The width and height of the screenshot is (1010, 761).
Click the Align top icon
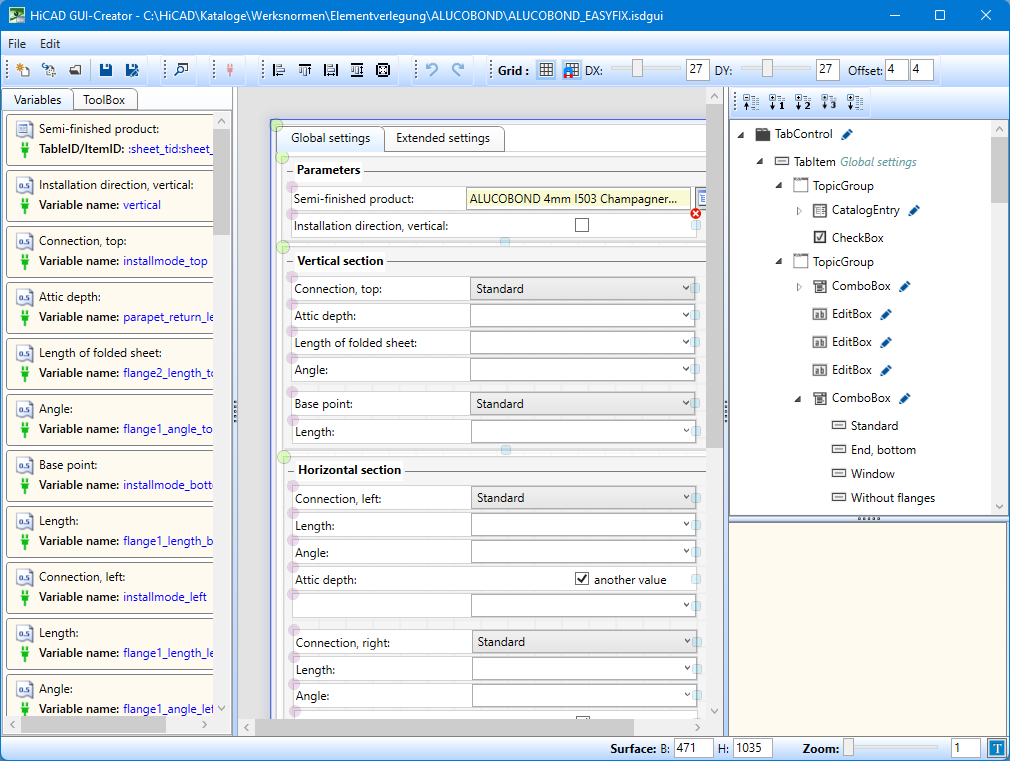click(x=305, y=70)
